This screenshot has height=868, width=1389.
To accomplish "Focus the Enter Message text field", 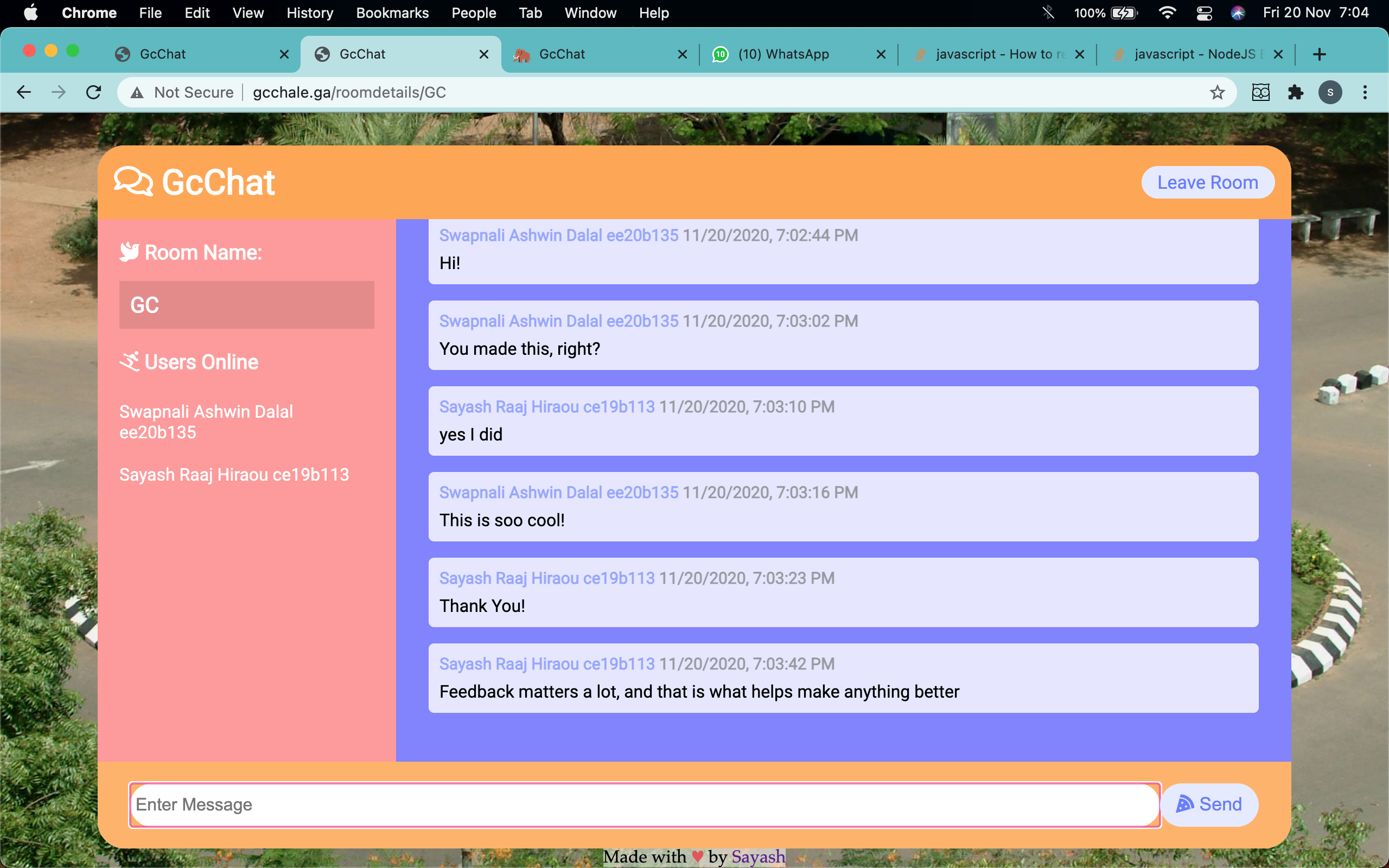I will click(x=644, y=805).
